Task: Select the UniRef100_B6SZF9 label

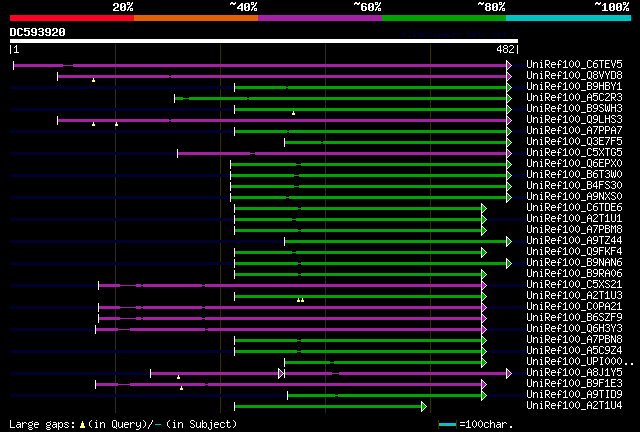Action: (x=574, y=318)
